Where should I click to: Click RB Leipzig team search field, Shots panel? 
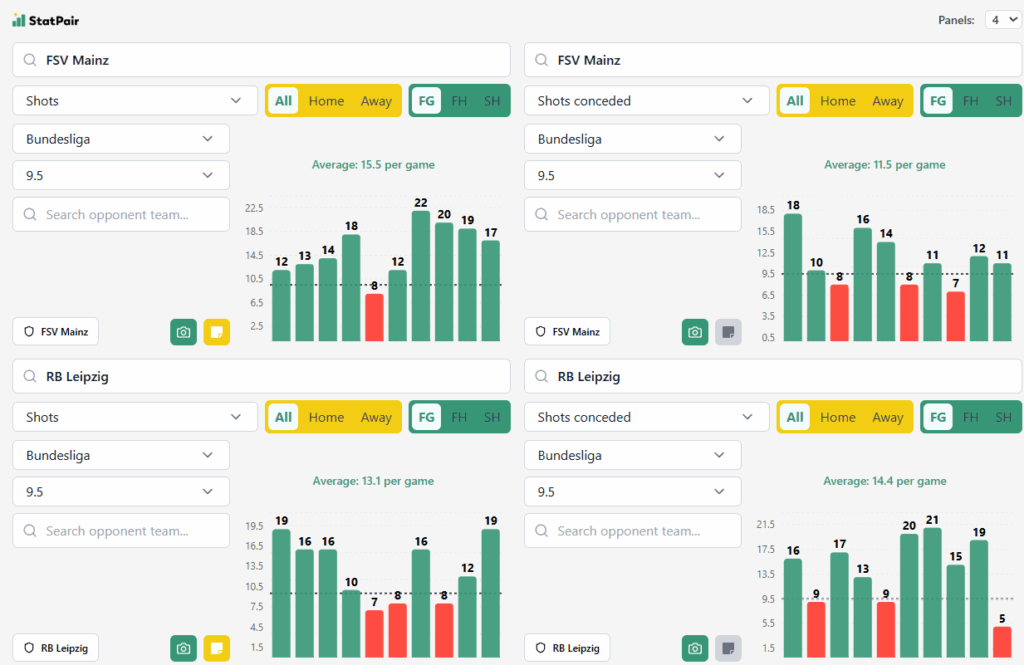tap(261, 376)
